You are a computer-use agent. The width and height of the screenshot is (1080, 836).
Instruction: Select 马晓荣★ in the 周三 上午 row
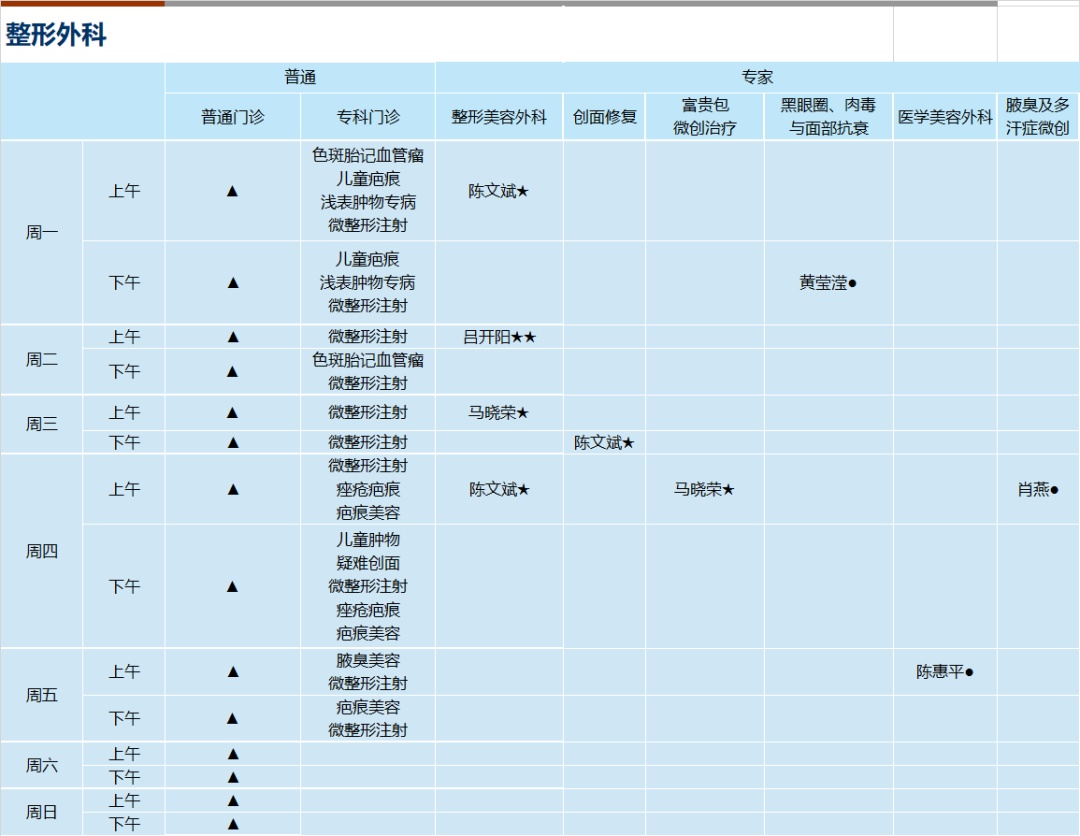point(499,412)
